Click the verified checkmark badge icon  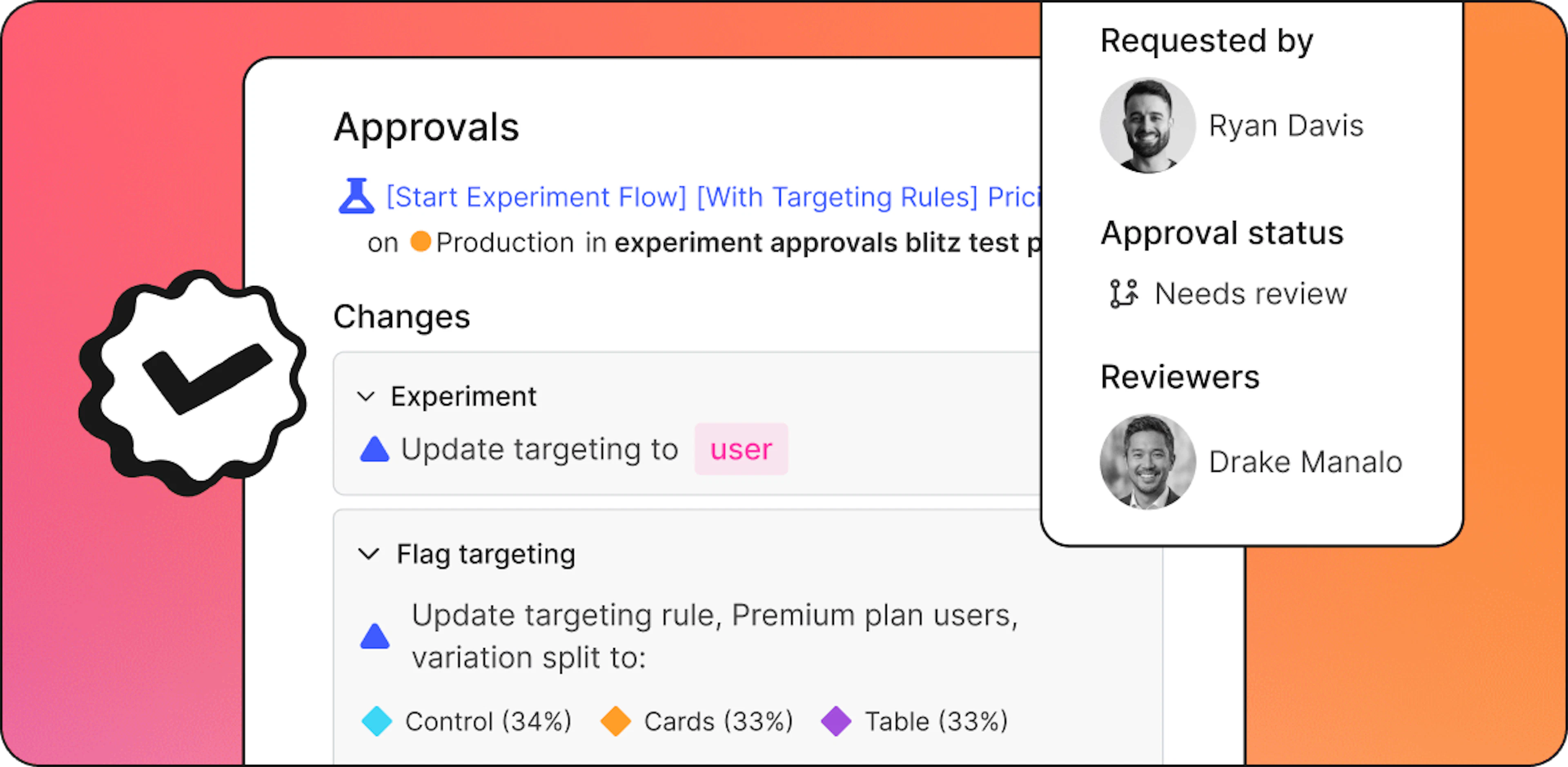pyautogui.click(x=192, y=382)
